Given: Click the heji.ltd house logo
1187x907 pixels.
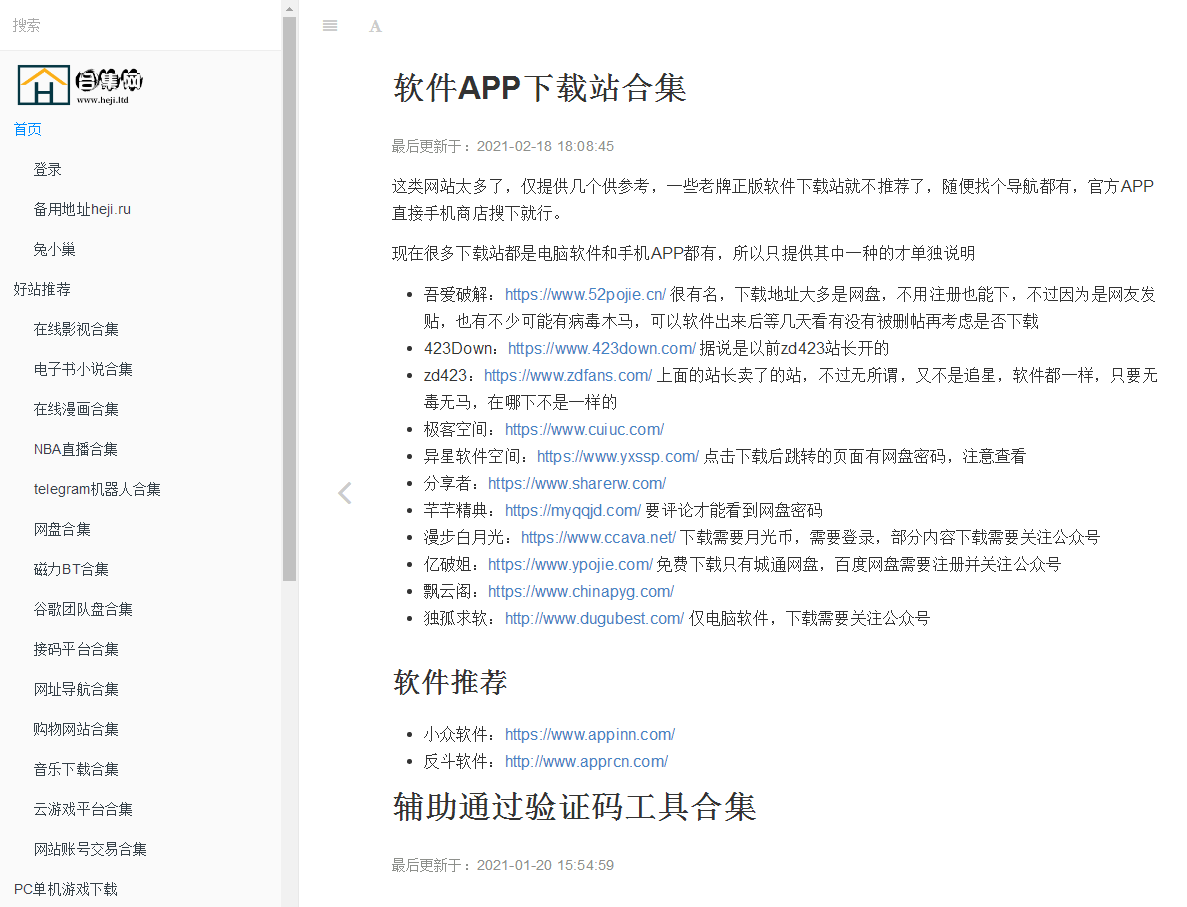Looking at the screenshot, I should coord(80,85).
